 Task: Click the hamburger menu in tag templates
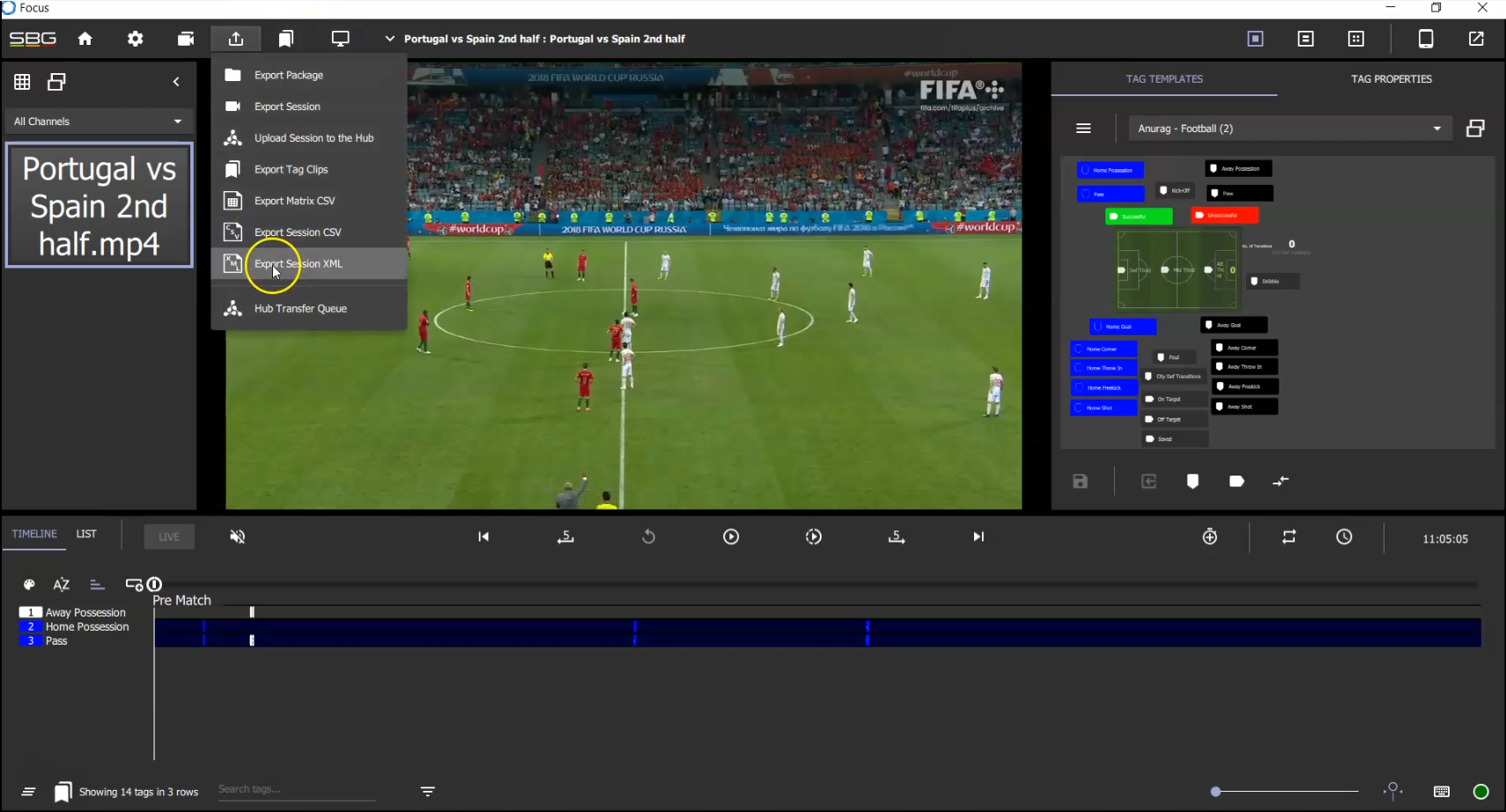point(1083,129)
